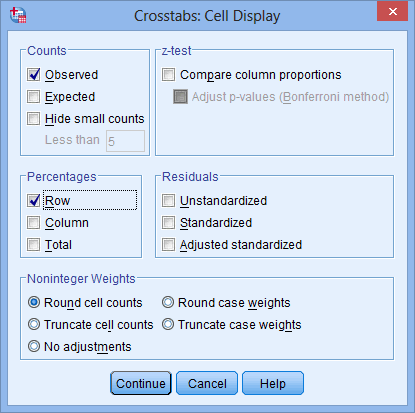The width and height of the screenshot is (415, 413).
Task: Uncheck the Row percentages checkbox
Action: point(34,201)
